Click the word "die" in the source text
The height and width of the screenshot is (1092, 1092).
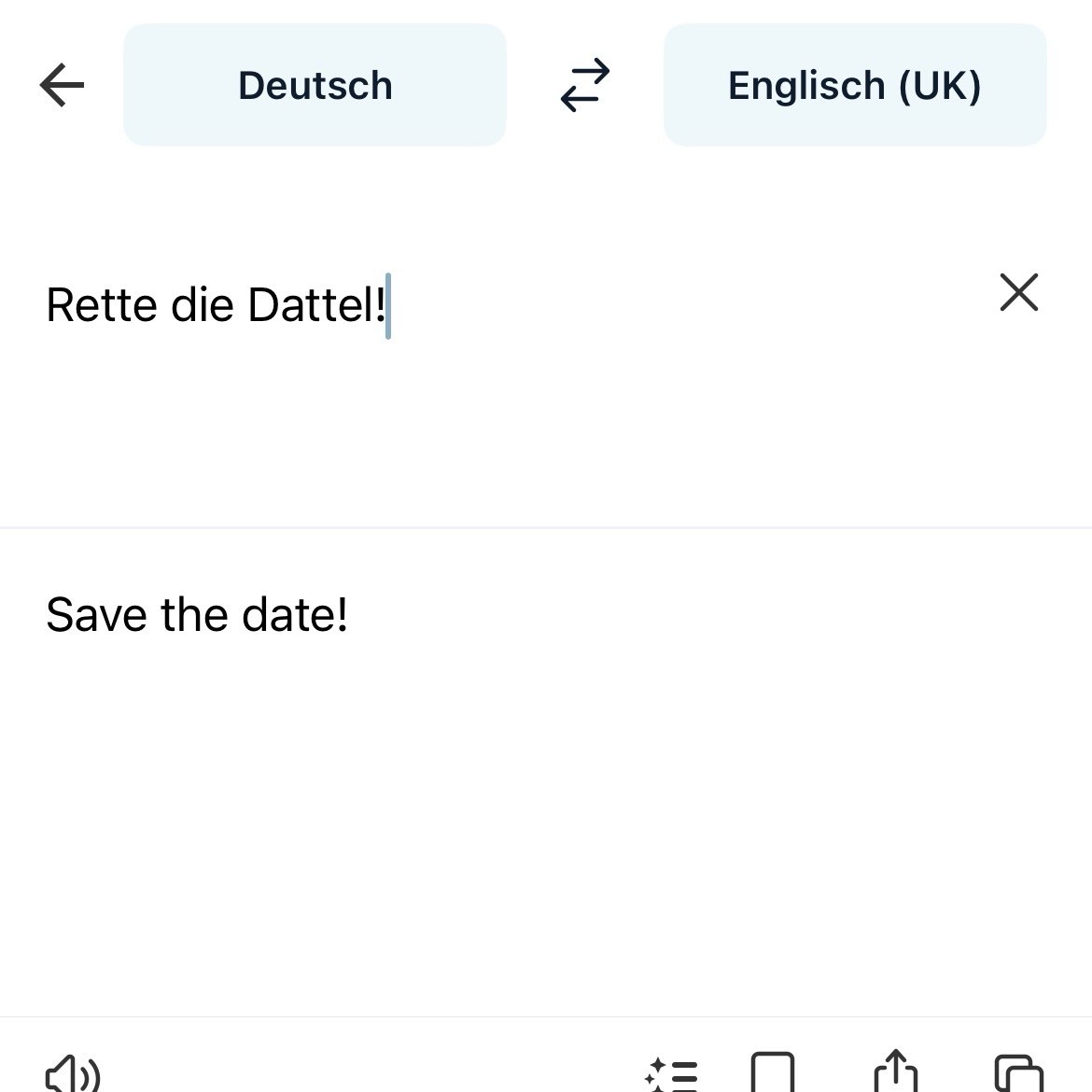[x=202, y=305]
